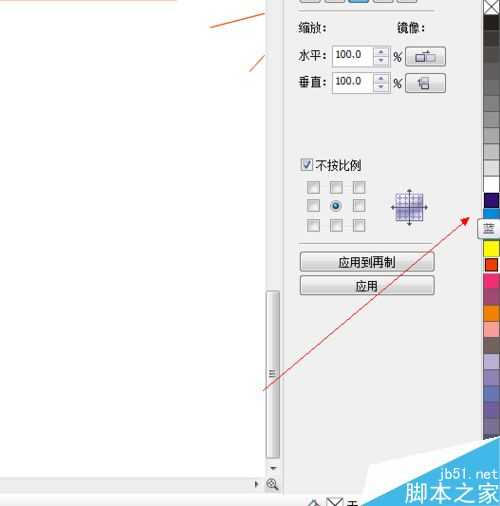The width and height of the screenshot is (500, 506).
Task: Decrease the 水平 scale with down arrow
Action: tap(381, 61)
